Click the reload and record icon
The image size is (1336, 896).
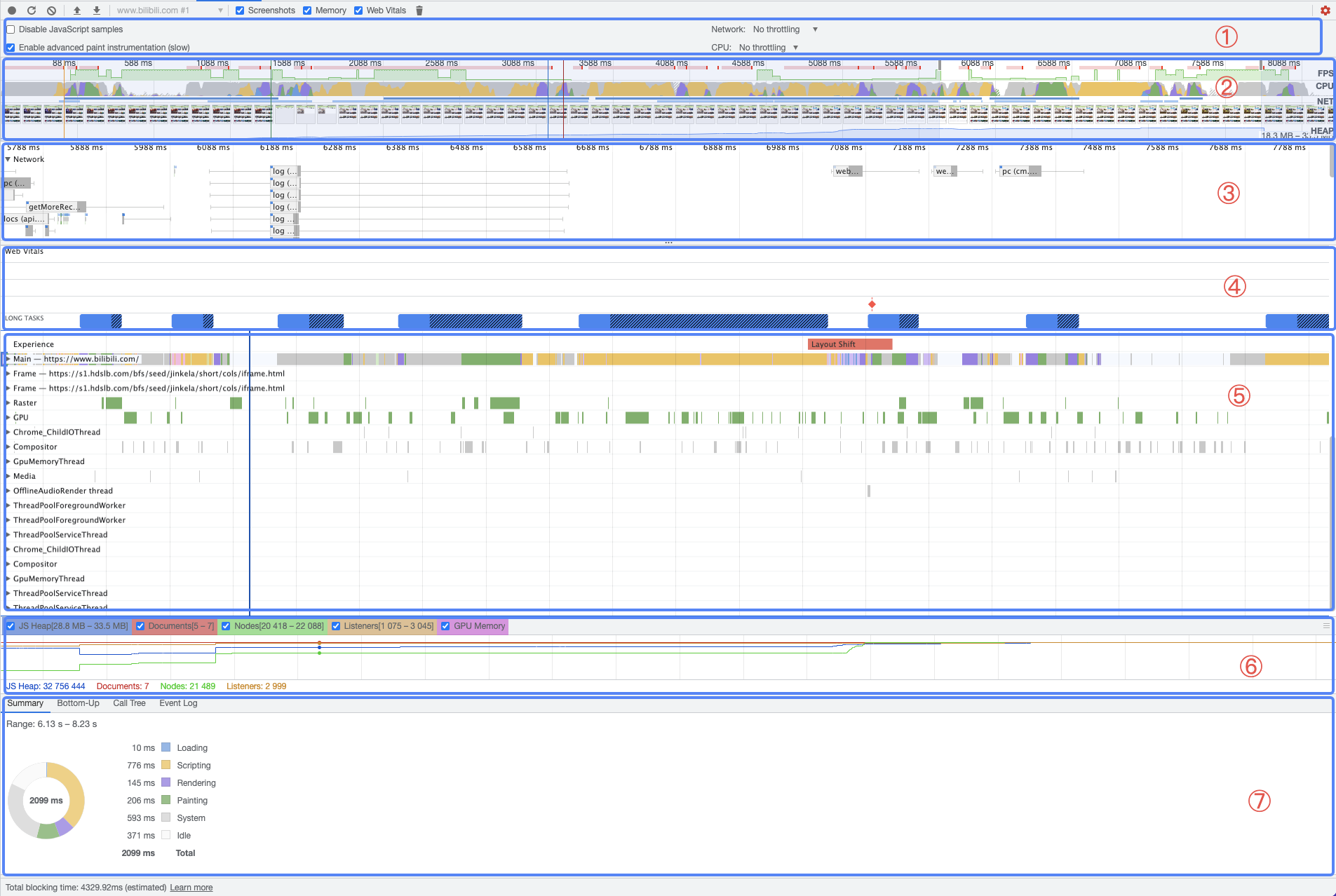click(x=32, y=11)
